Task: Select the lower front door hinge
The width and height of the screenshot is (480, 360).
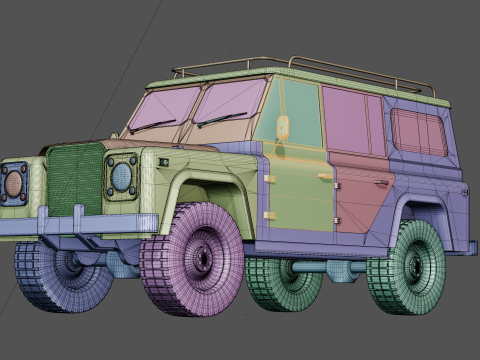Action: 270,216
